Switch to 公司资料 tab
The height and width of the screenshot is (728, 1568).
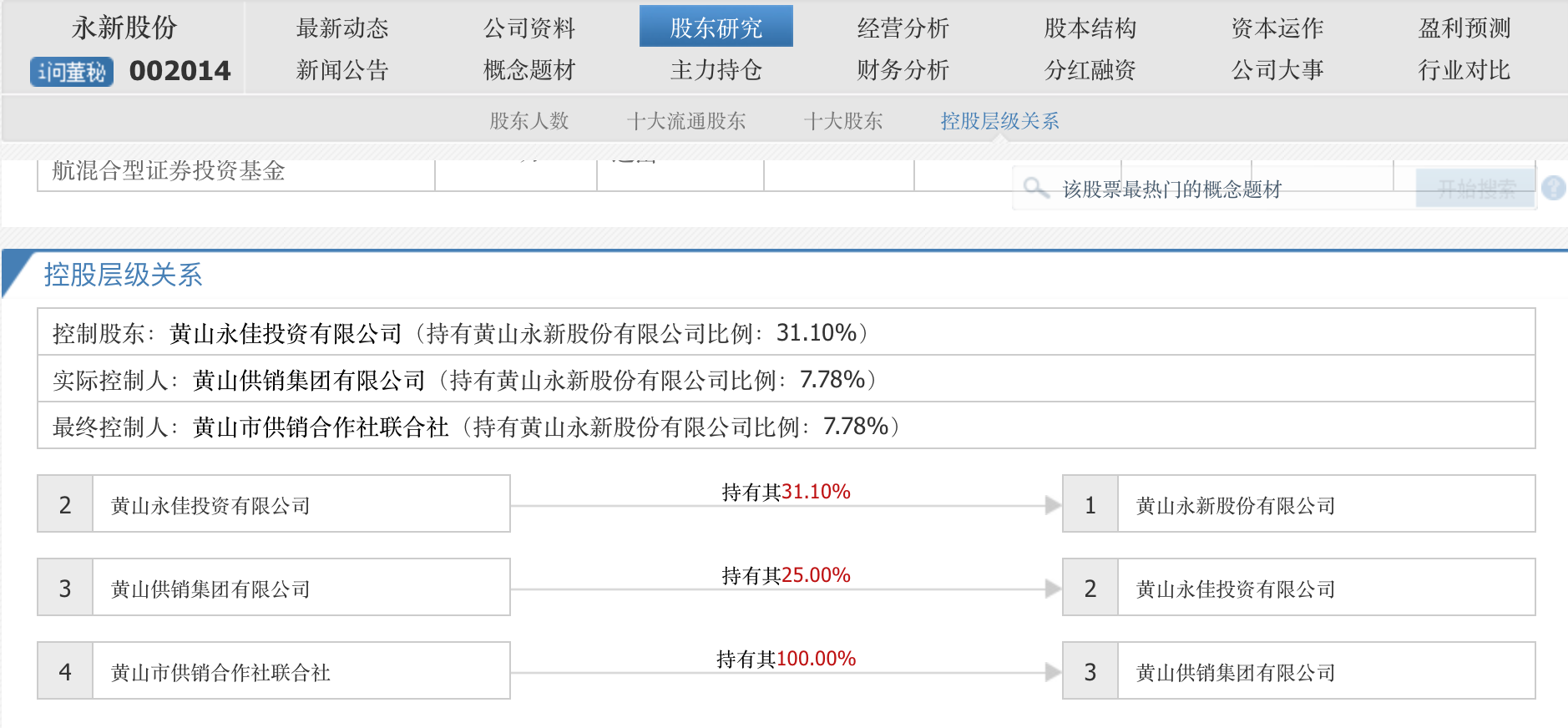(x=529, y=28)
